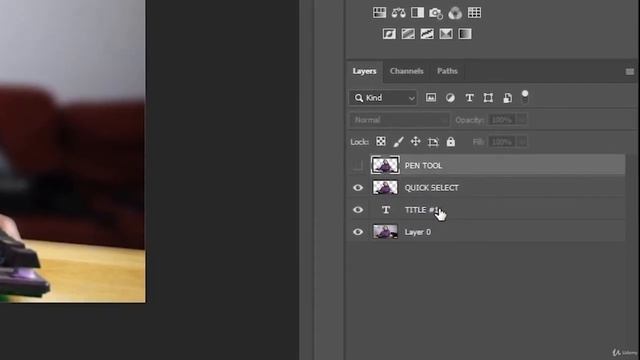The height and width of the screenshot is (360, 640).
Task: Click the Opacity value field
Action: point(502,120)
